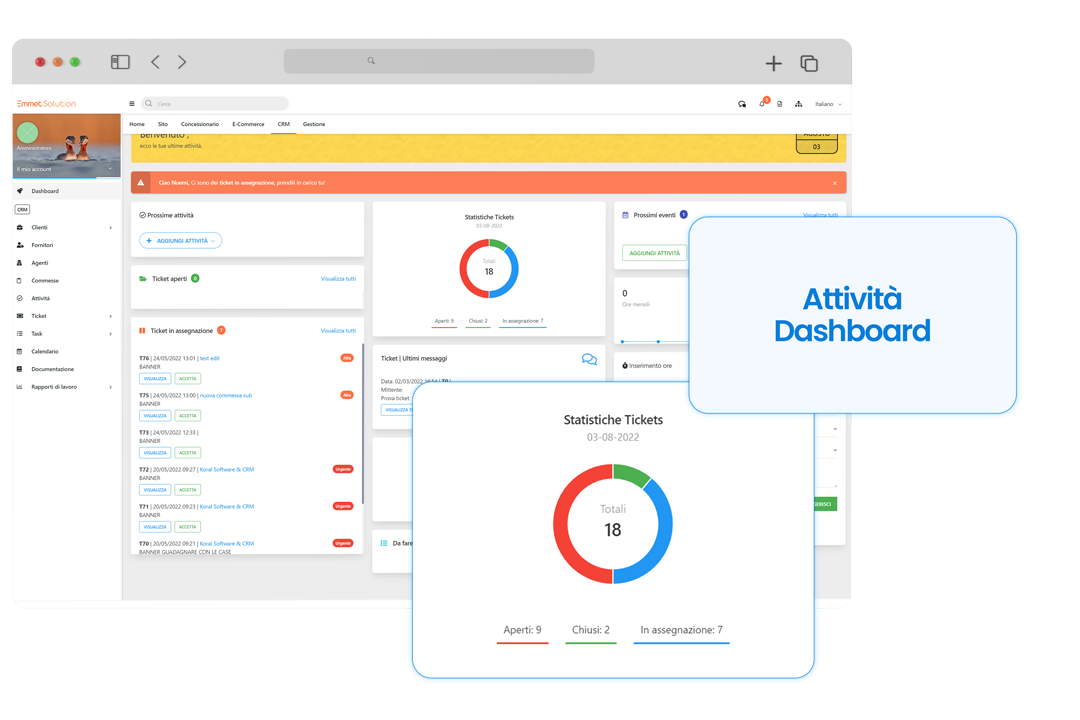Click the Fornitori sidebar icon
Image resolution: width=1080 pixels, height=720 pixels.
pos(19,245)
